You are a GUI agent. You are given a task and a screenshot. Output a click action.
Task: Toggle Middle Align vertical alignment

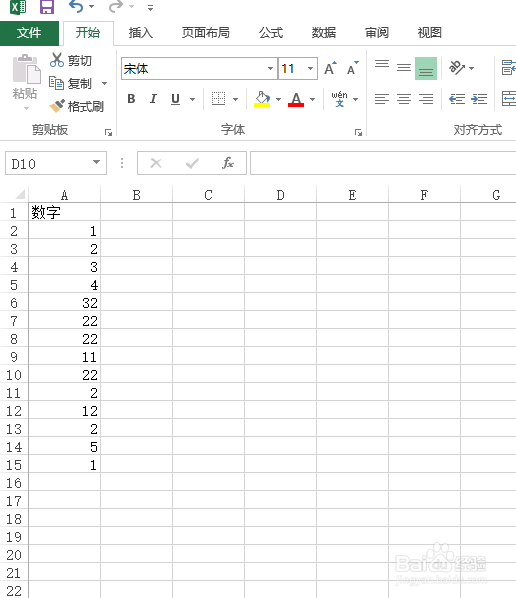pos(404,68)
